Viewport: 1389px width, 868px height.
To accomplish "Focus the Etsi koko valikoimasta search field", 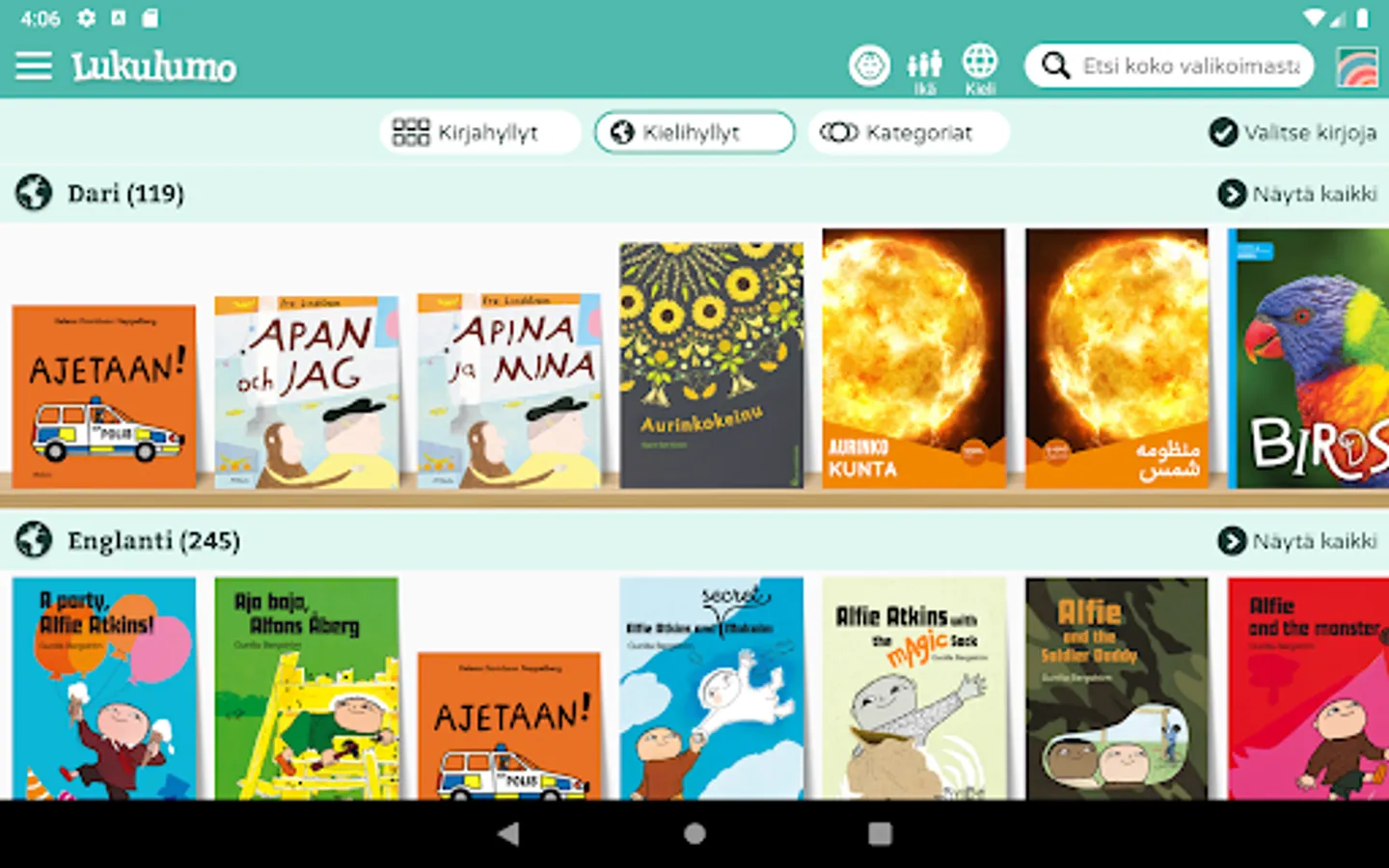I will (1169, 66).
